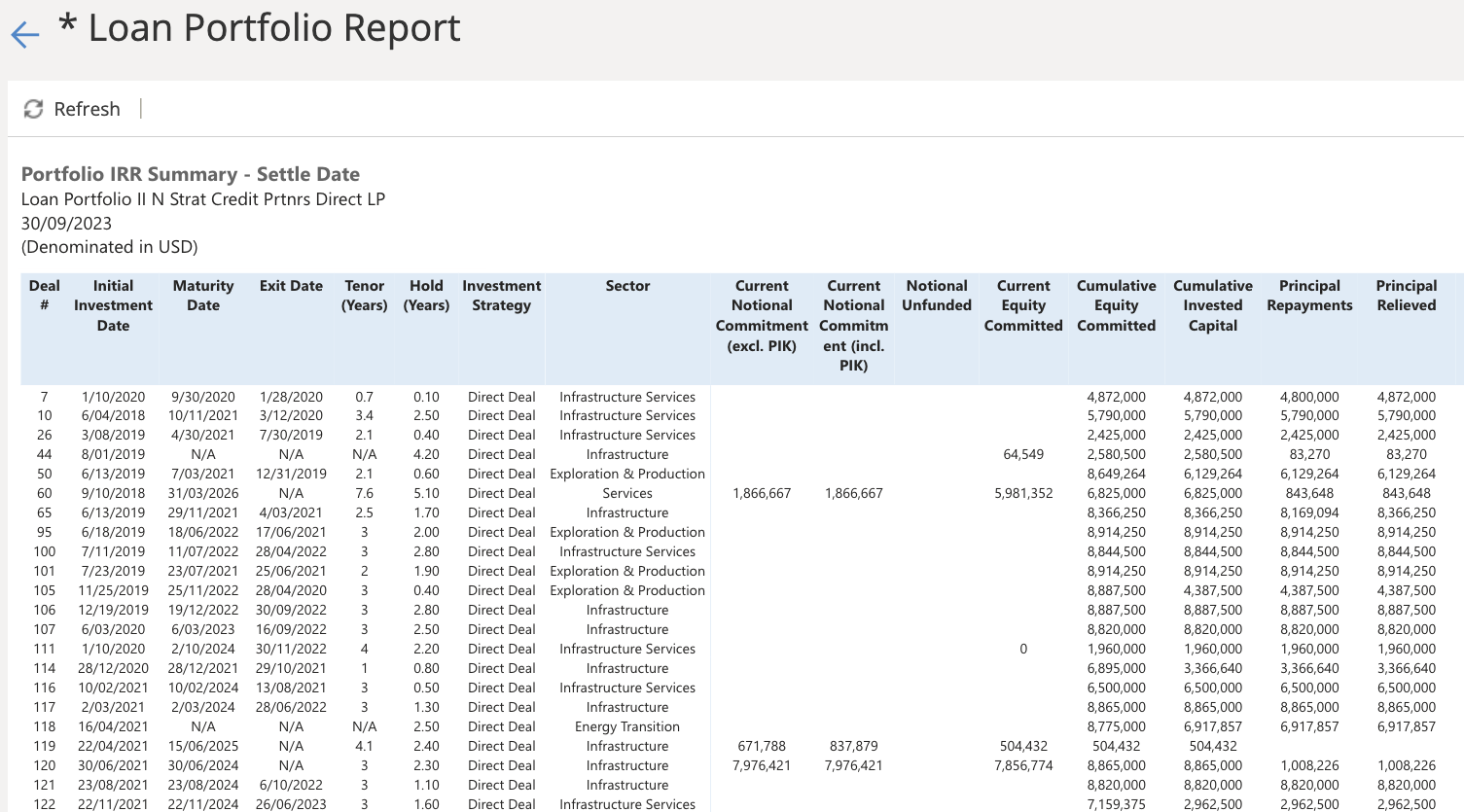Image resolution: width=1464 pixels, height=812 pixels.
Task: Click principal relieved value 4,872,000
Action: (1407, 397)
